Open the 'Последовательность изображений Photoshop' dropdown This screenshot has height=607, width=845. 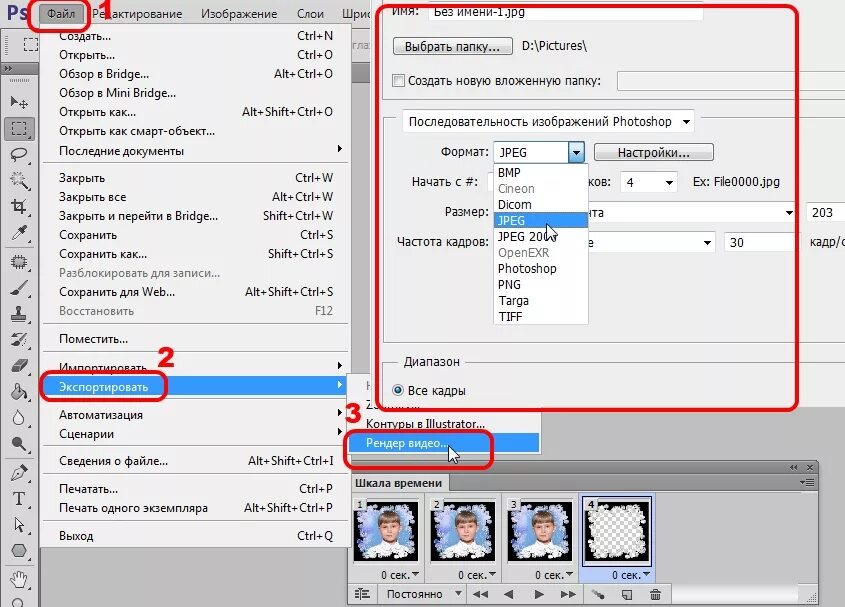(x=548, y=121)
